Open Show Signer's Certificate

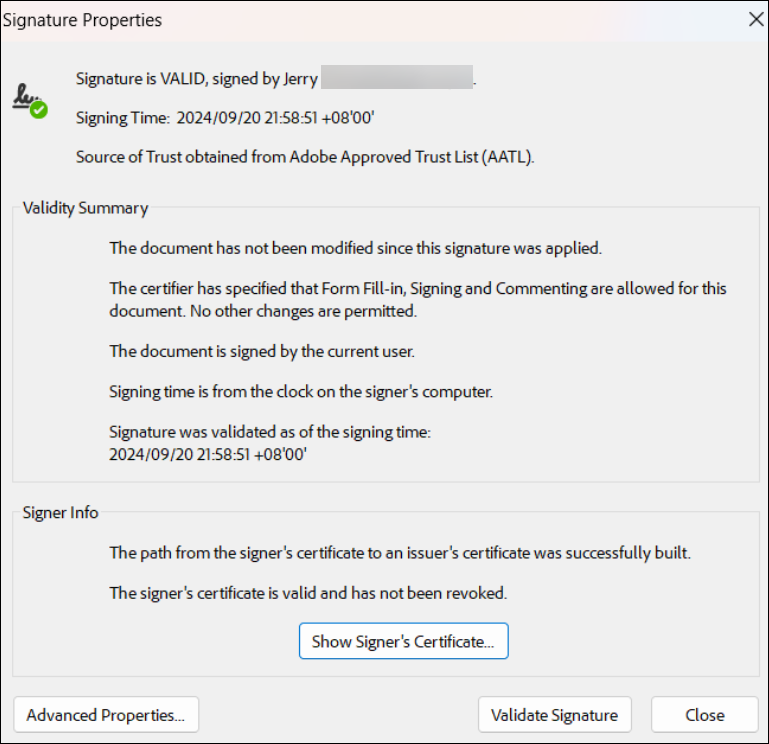pos(403,641)
